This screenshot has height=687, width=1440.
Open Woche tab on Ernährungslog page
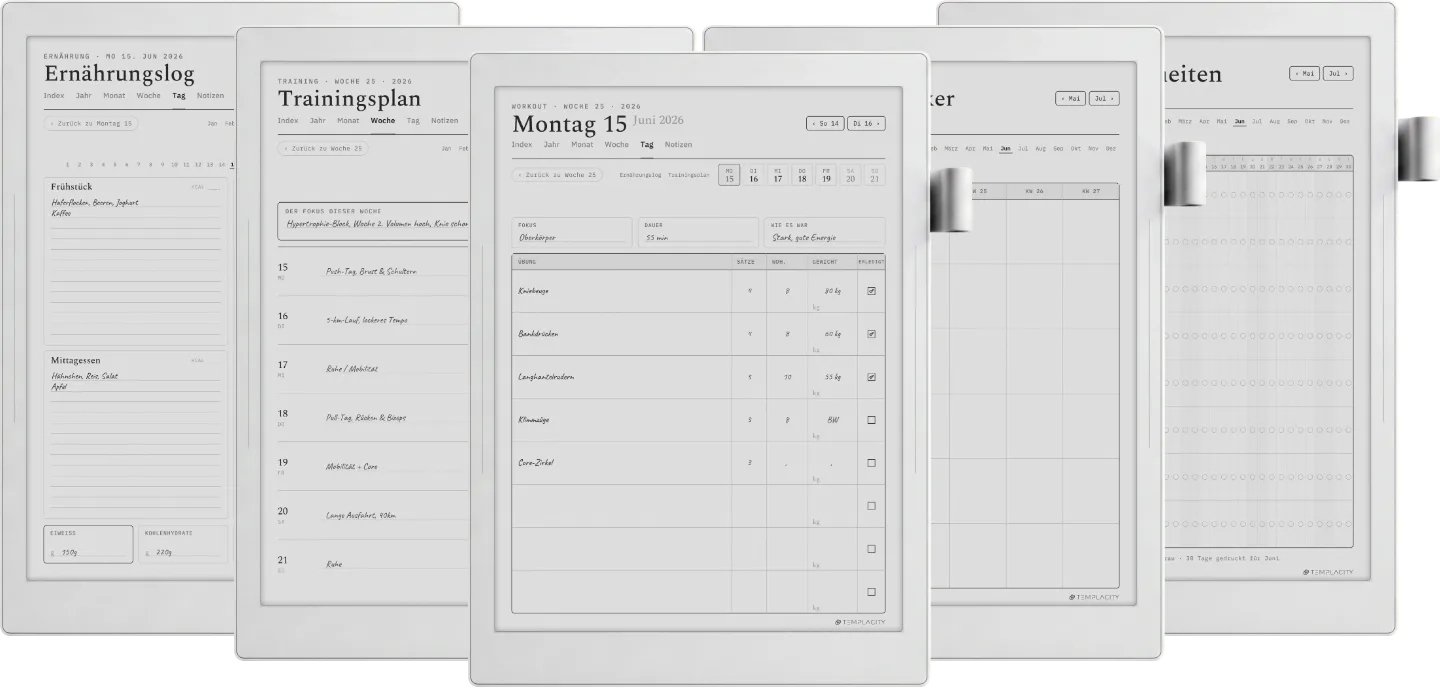[149, 96]
